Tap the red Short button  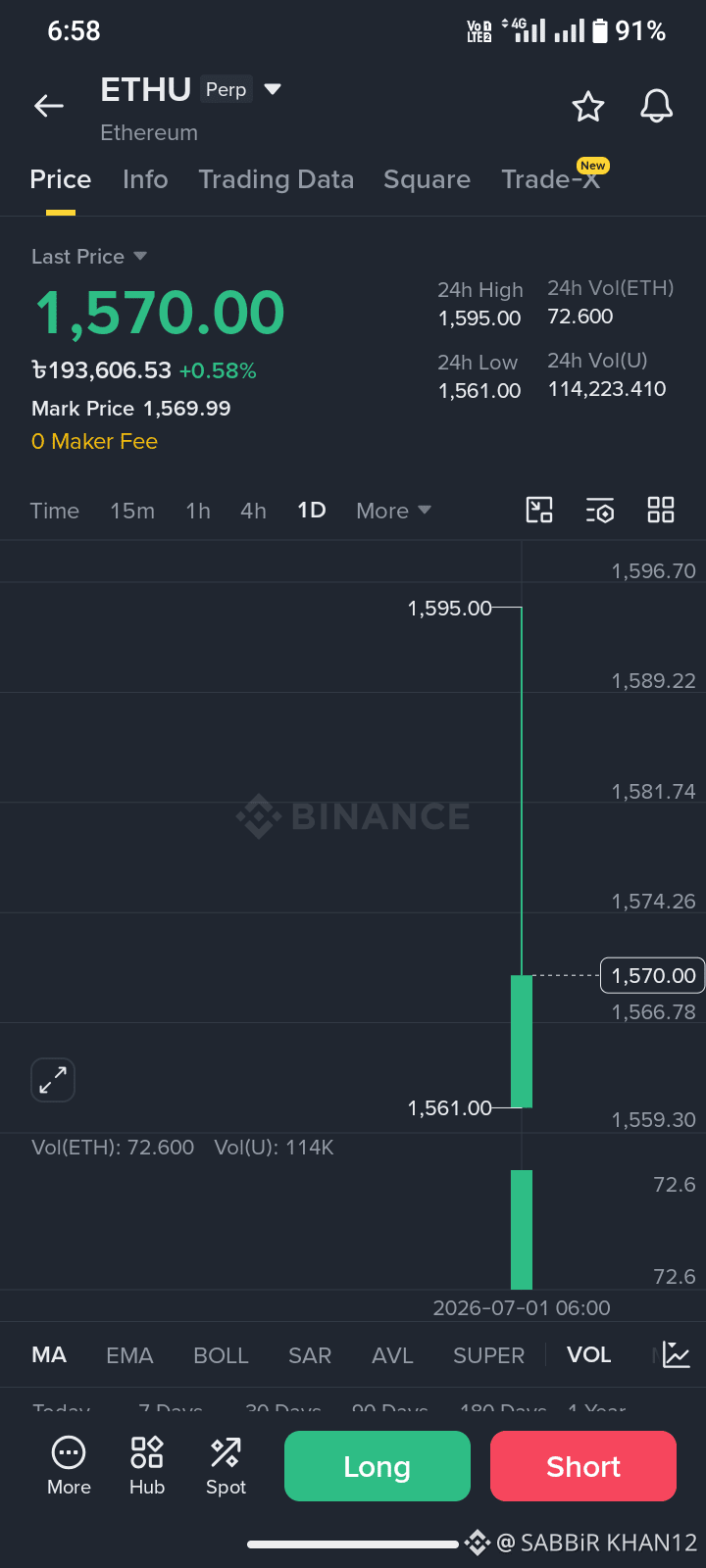[x=583, y=1466]
